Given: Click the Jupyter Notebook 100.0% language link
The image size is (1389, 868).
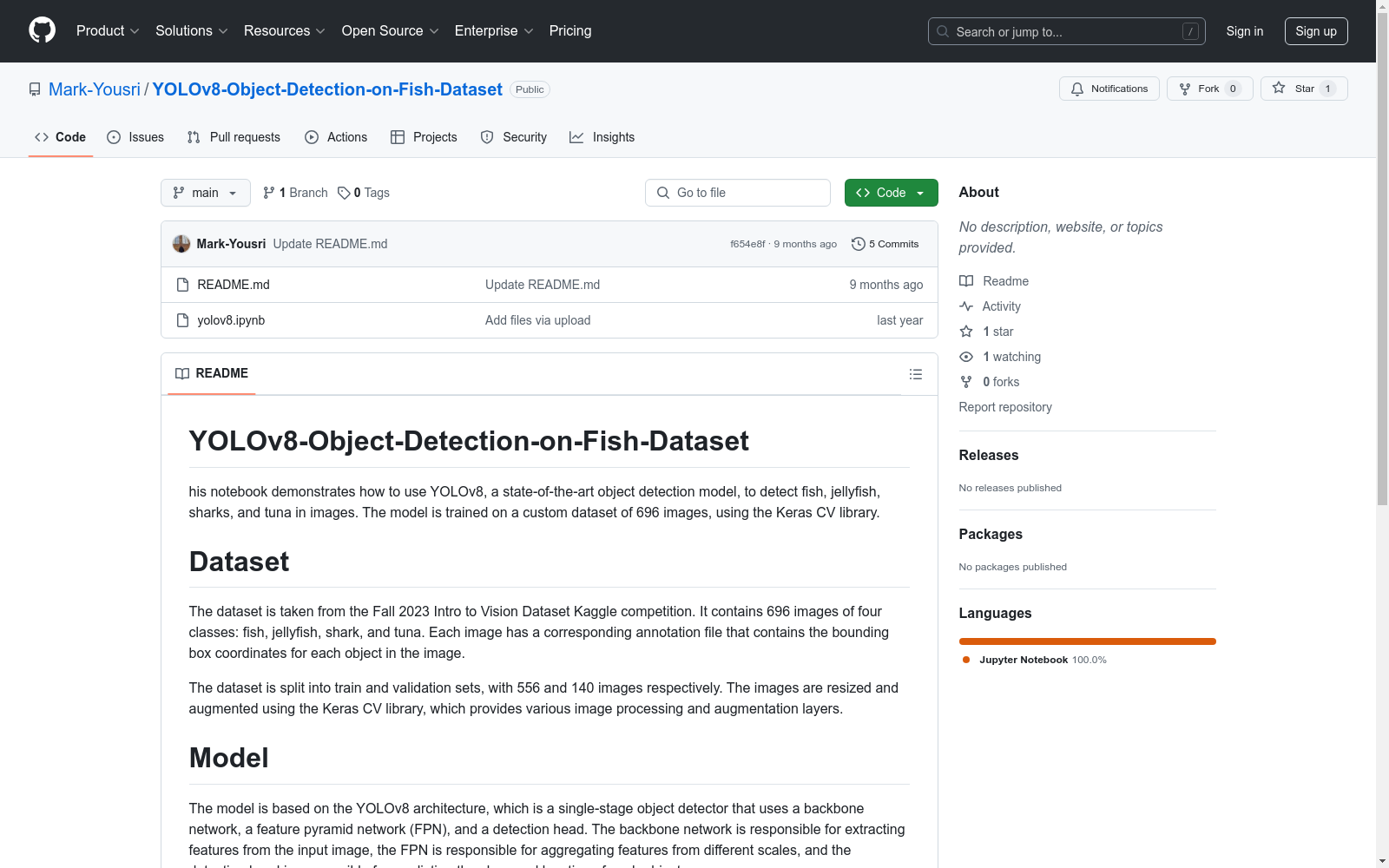Looking at the screenshot, I should tap(1035, 660).
